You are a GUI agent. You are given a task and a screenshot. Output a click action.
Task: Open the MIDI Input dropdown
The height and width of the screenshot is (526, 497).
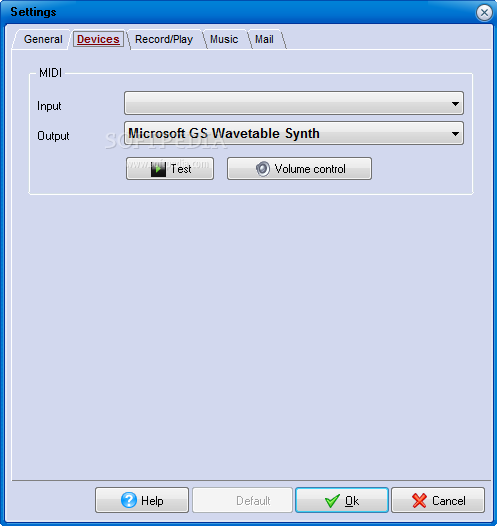[294, 103]
